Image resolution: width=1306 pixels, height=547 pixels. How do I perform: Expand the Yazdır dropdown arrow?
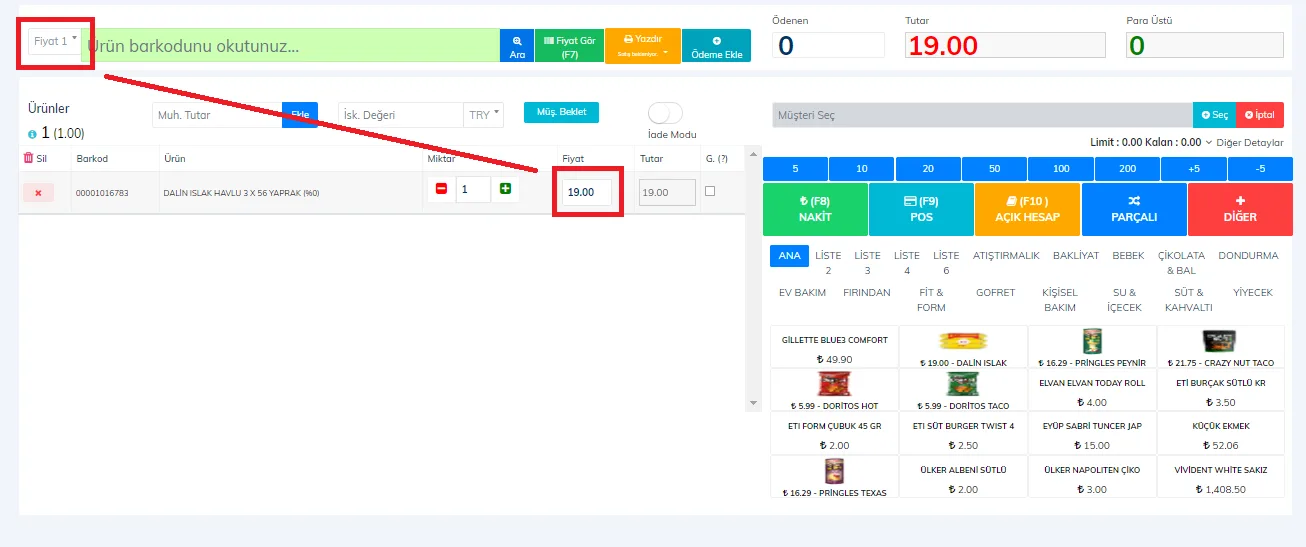666,51
